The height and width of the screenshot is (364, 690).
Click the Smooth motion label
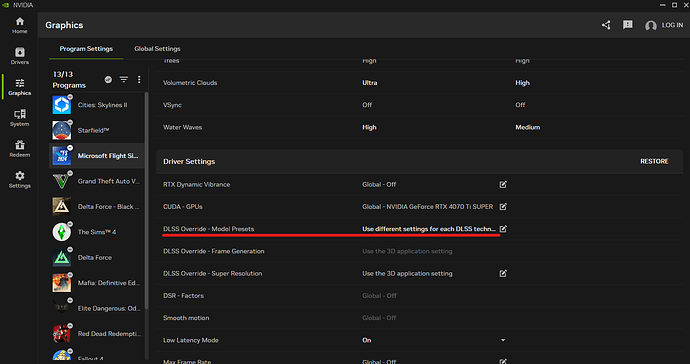pyautogui.click(x=186, y=318)
